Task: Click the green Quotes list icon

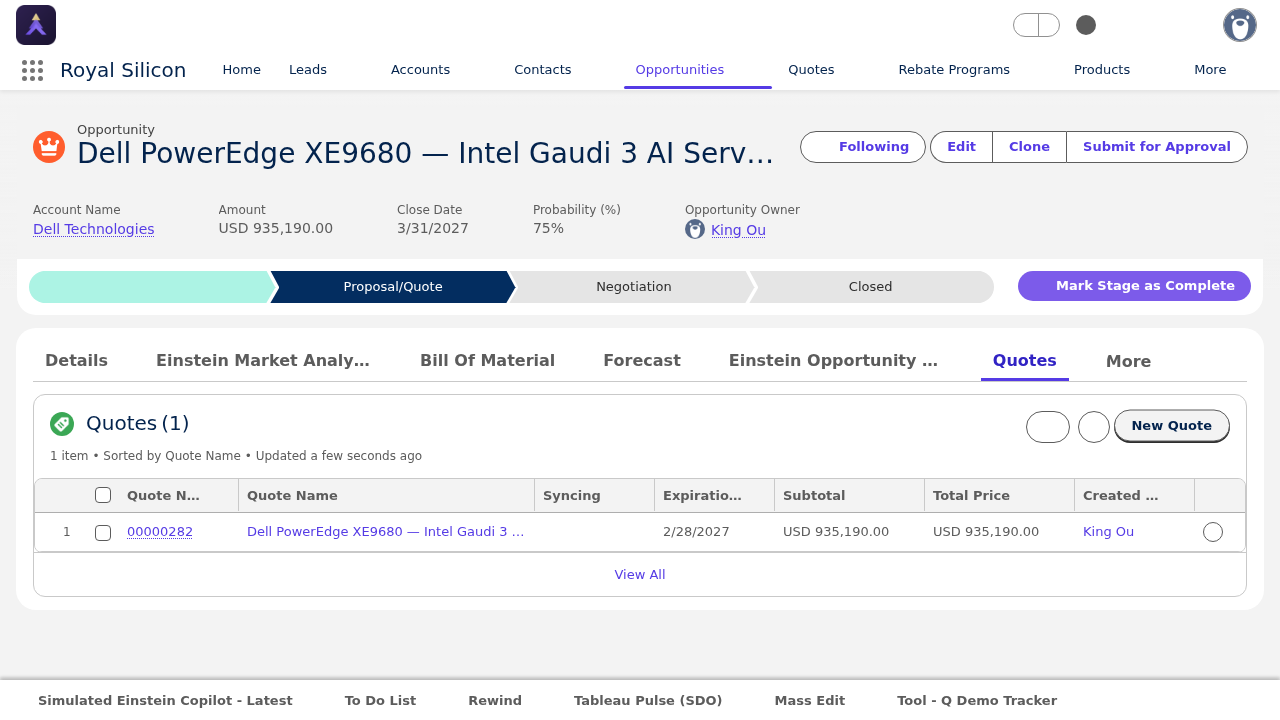Action: click(62, 424)
